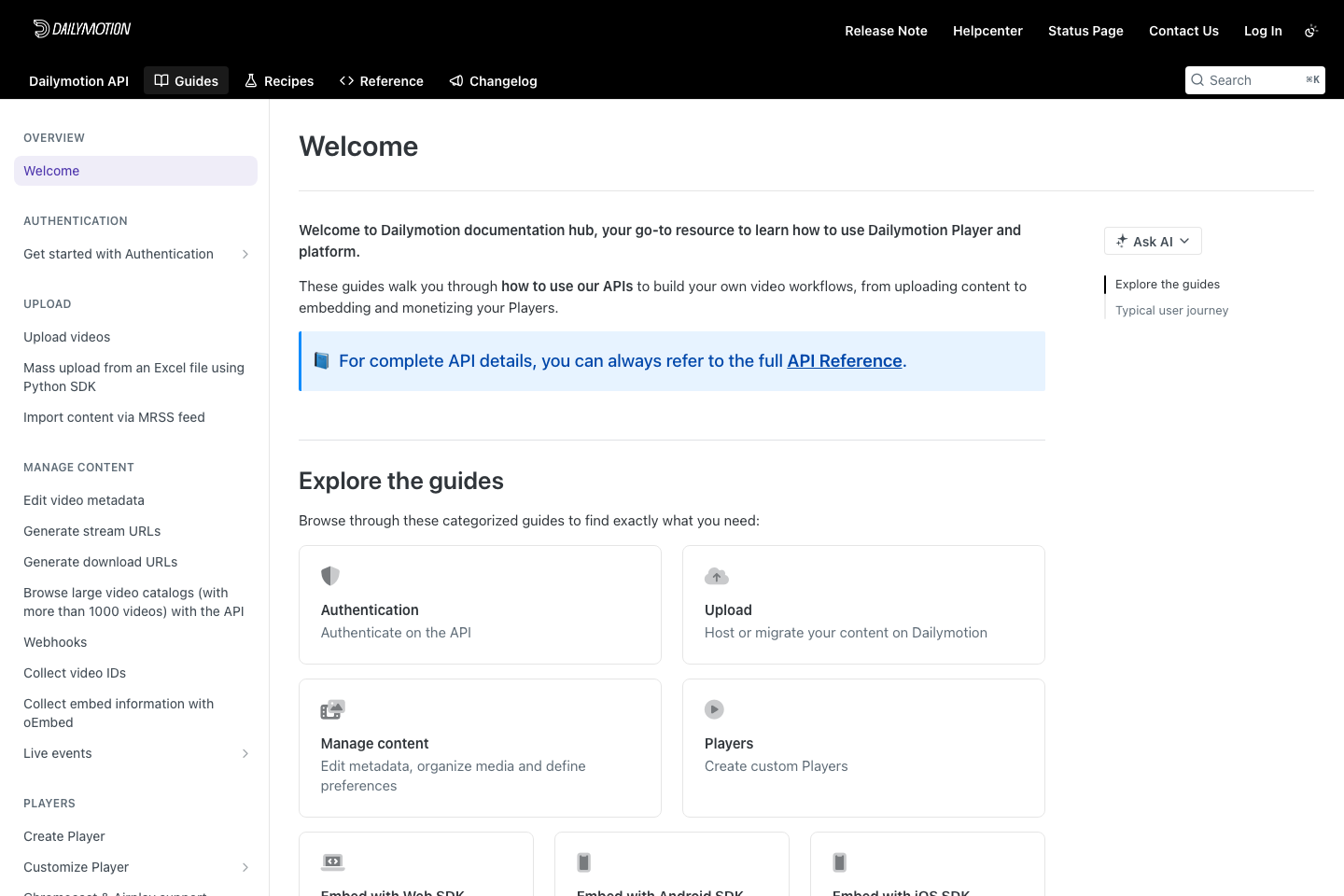Screen dimensions: 1344x896
Task: Click the Changelog megaphone icon
Action: [456, 80]
